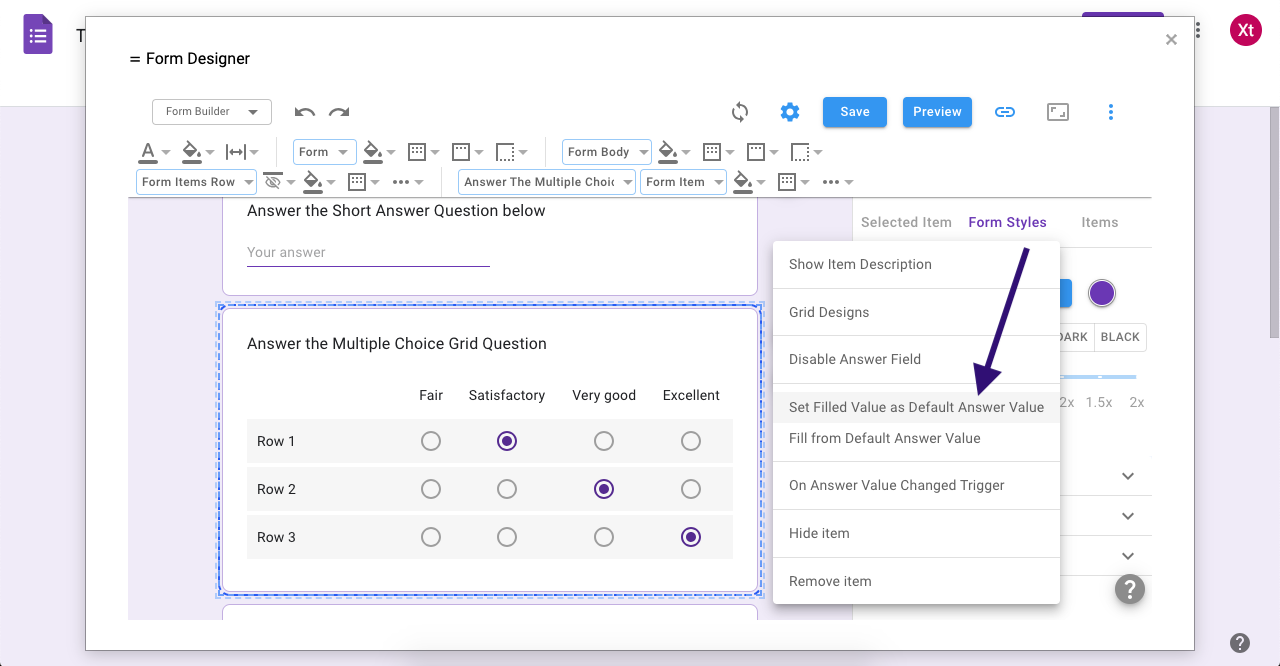
Task: Open the Form Builder dropdown
Action: [x=212, y=112]
